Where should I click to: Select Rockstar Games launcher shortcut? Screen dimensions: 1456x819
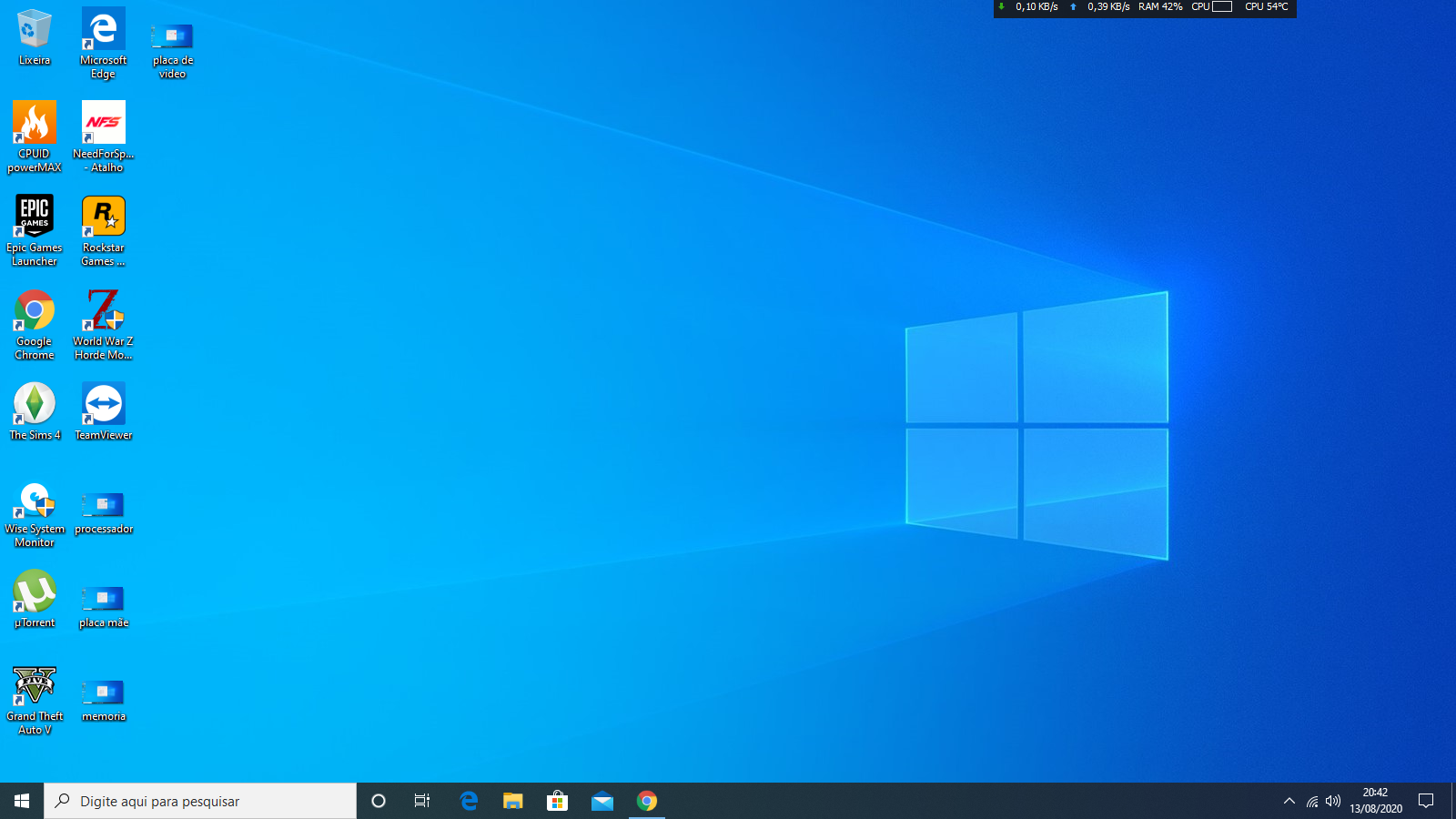(104, 230)
